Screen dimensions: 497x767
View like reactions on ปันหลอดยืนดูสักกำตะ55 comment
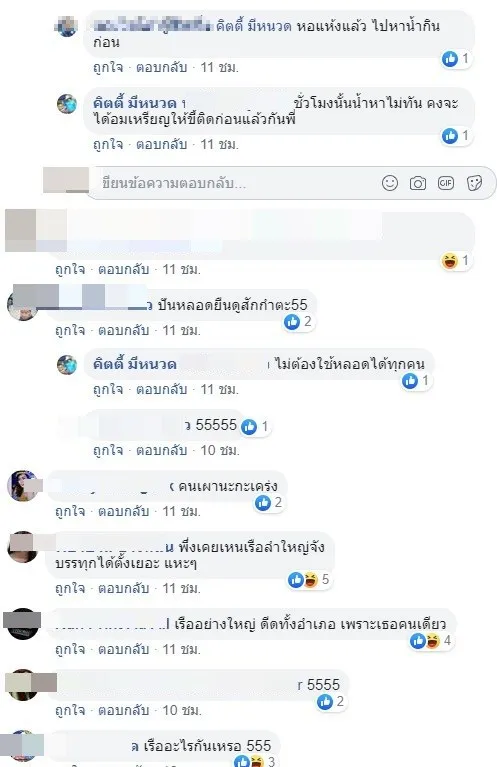click(298, 322)
